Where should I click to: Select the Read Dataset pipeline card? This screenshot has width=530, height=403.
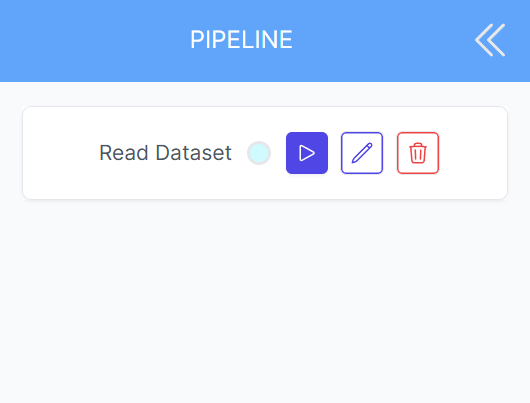(265, 153)
